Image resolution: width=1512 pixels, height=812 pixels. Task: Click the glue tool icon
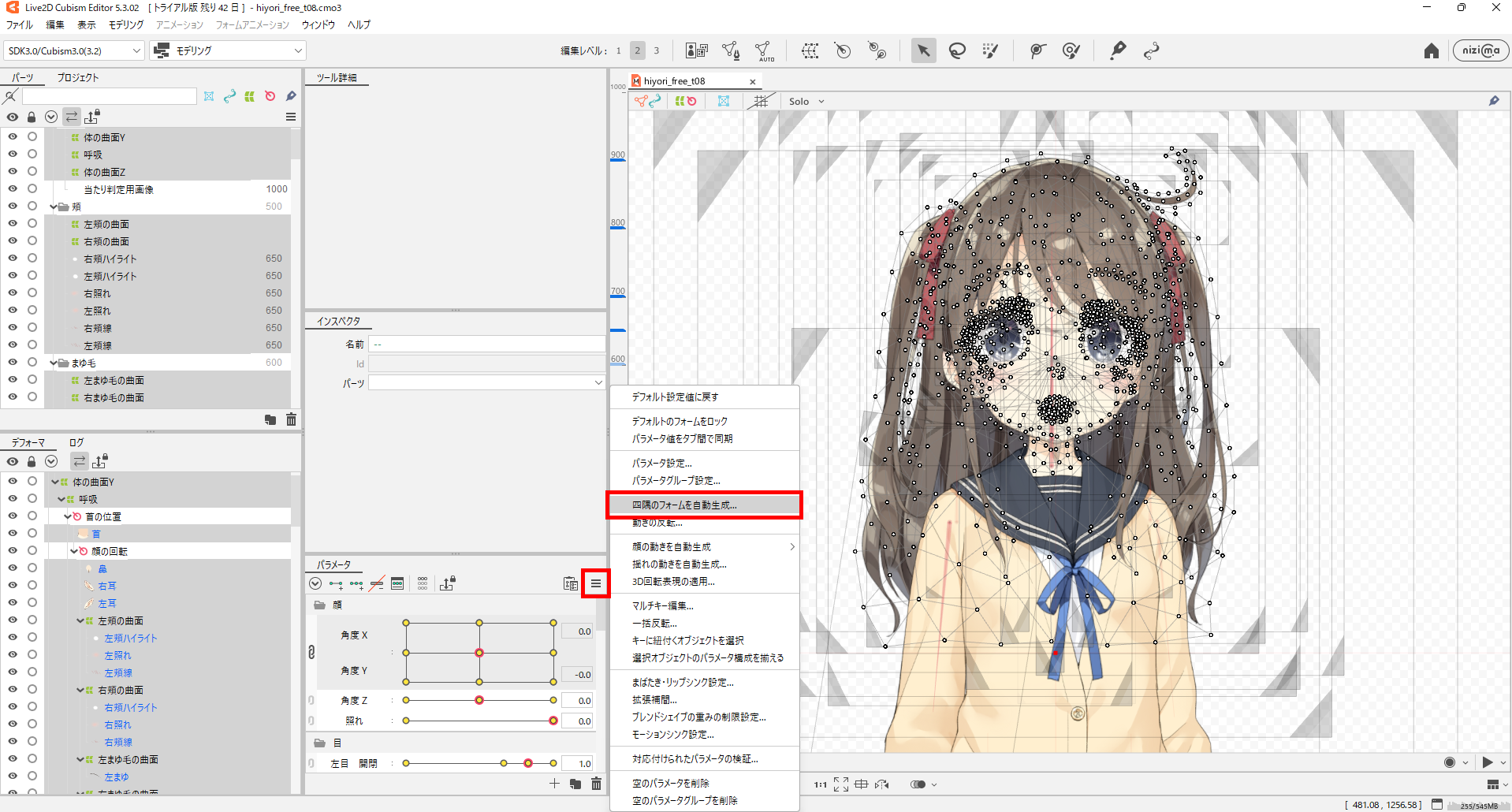pos(1118,50)
